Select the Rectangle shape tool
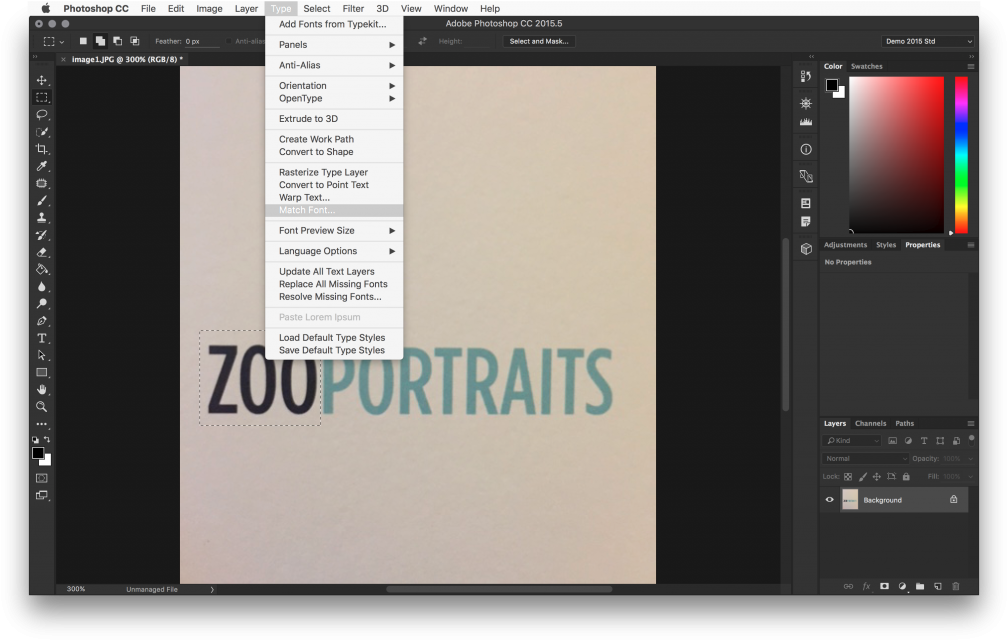The image size is (1007, 640). point(42,372)
